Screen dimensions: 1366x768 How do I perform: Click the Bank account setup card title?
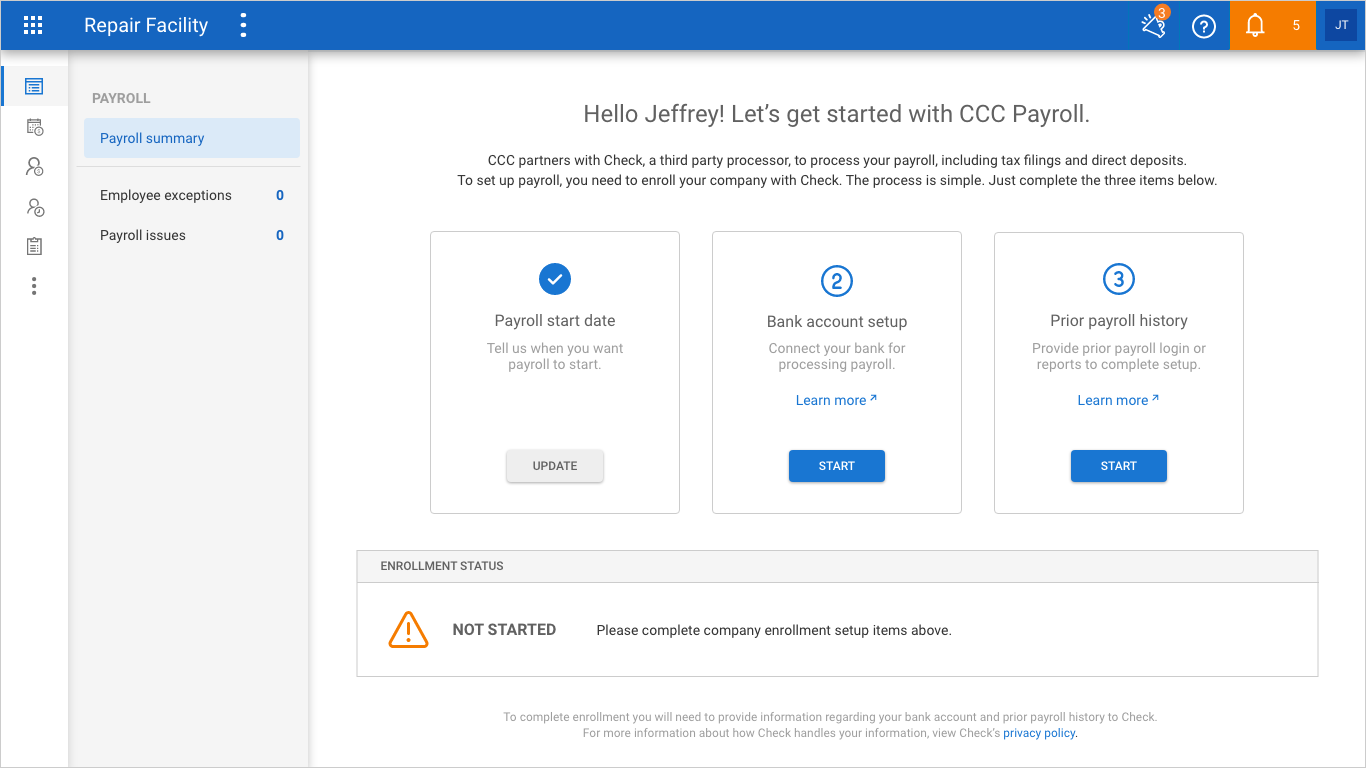837,322
